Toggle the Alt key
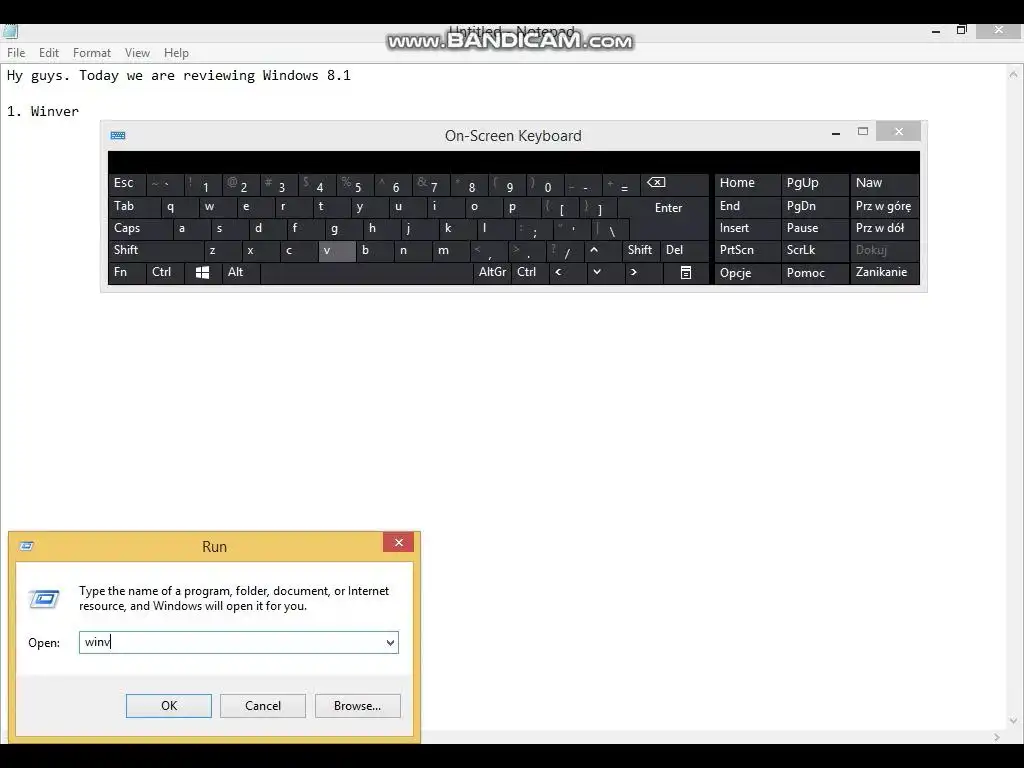The image size is (1024, 768). [241, 272]
